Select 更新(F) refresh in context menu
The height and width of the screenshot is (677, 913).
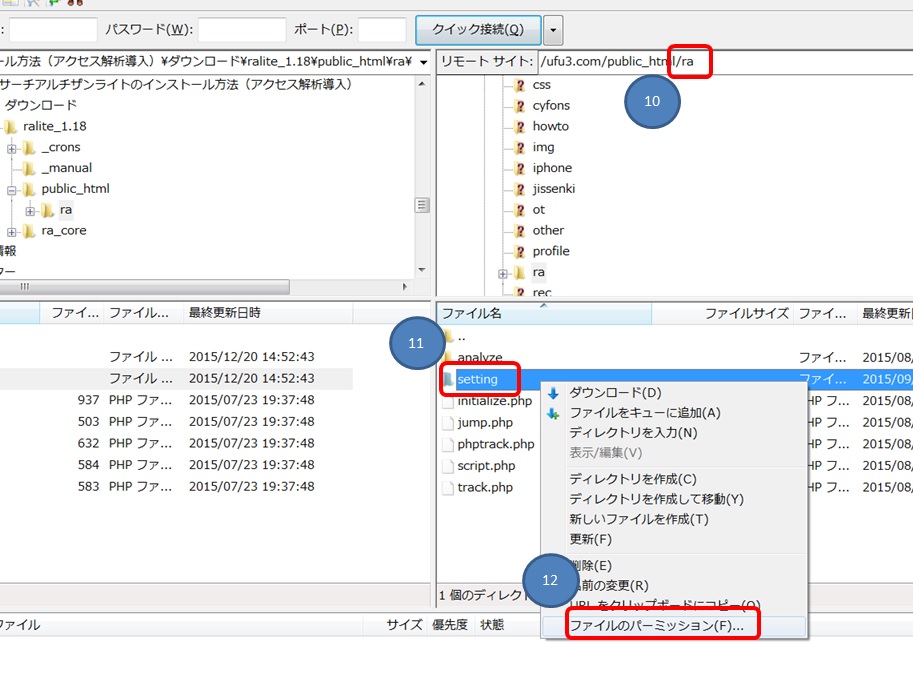pyautogui.click(x=590, y=539)
